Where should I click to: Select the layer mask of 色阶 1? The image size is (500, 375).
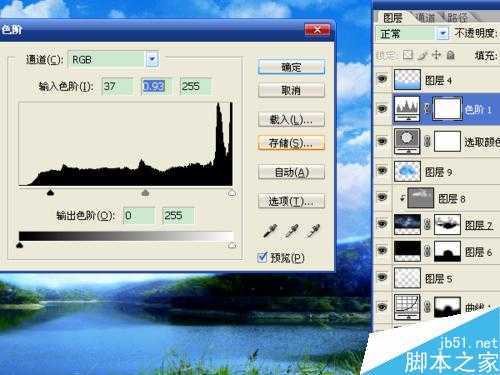[447, 109]
